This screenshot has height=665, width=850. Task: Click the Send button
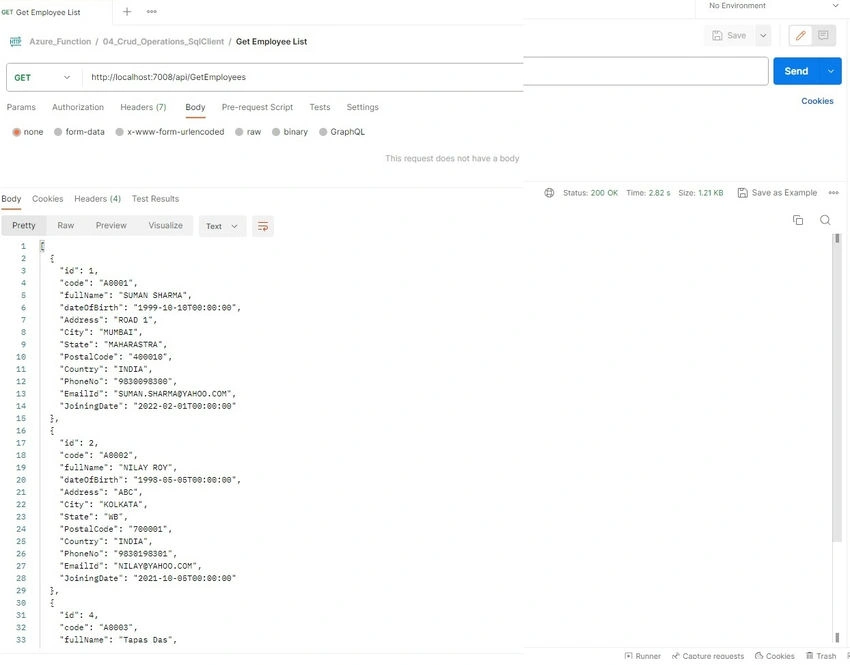tap(796, 71)
